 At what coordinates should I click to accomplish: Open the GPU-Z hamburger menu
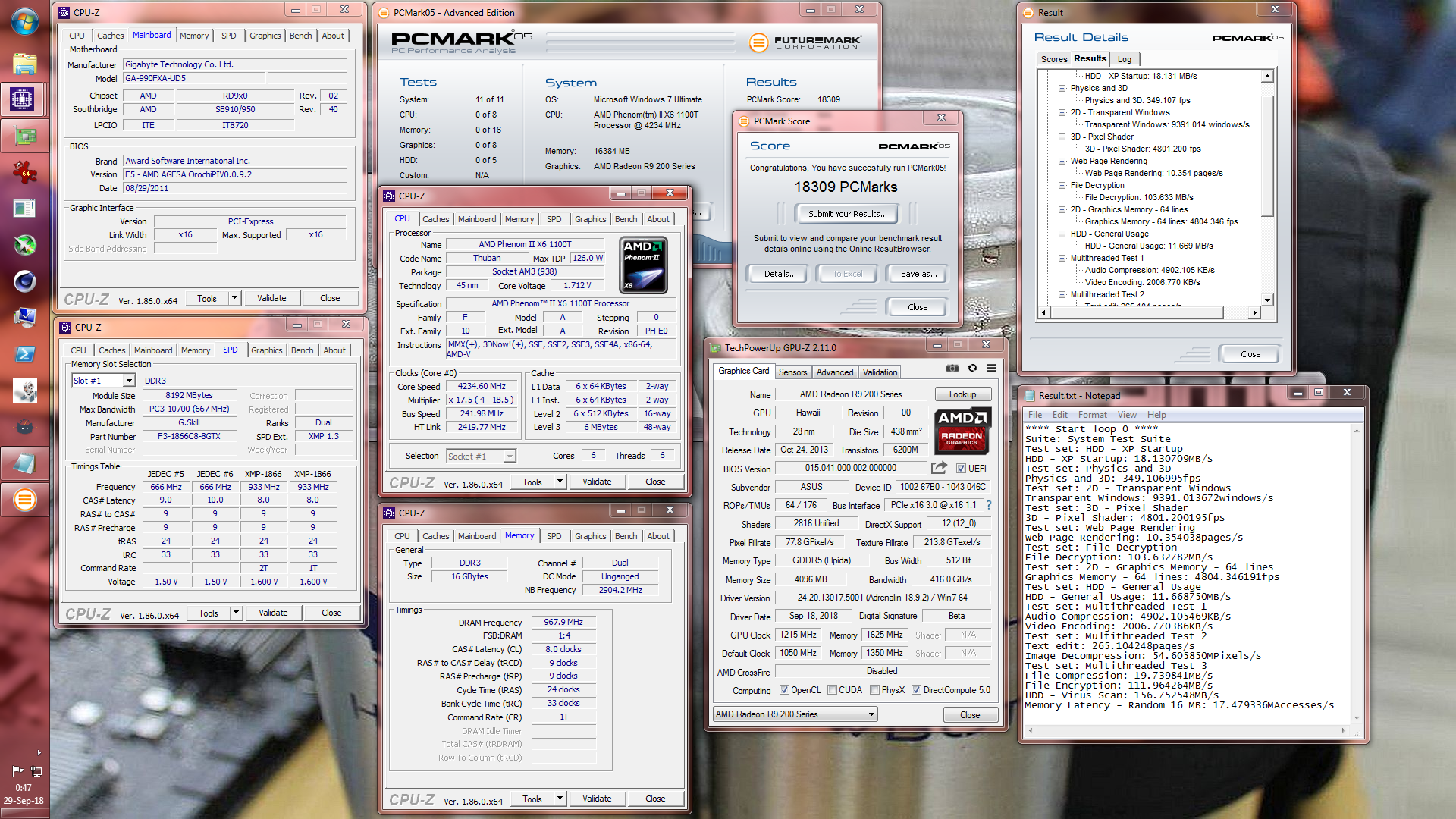tap(991, 368)
